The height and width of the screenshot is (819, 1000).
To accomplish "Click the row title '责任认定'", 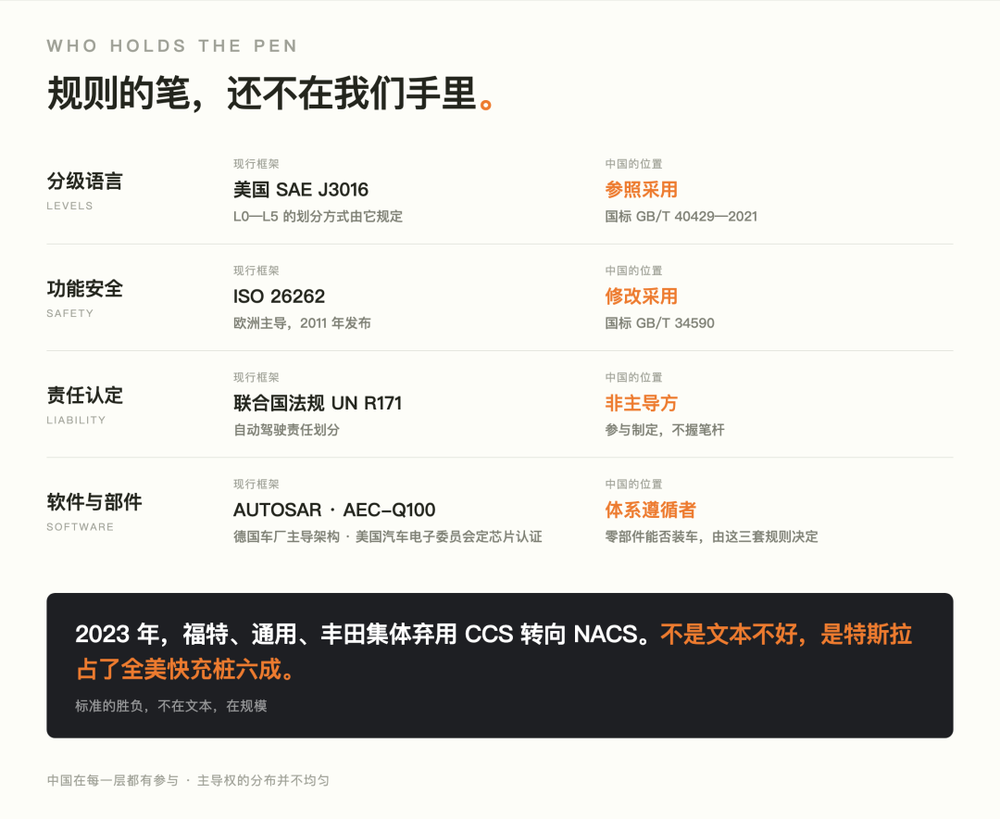I will point(85,395).
